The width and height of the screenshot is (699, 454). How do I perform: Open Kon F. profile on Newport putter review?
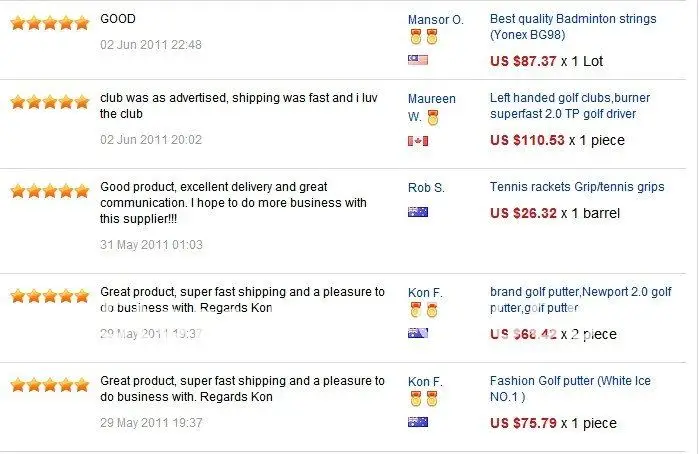425,293
